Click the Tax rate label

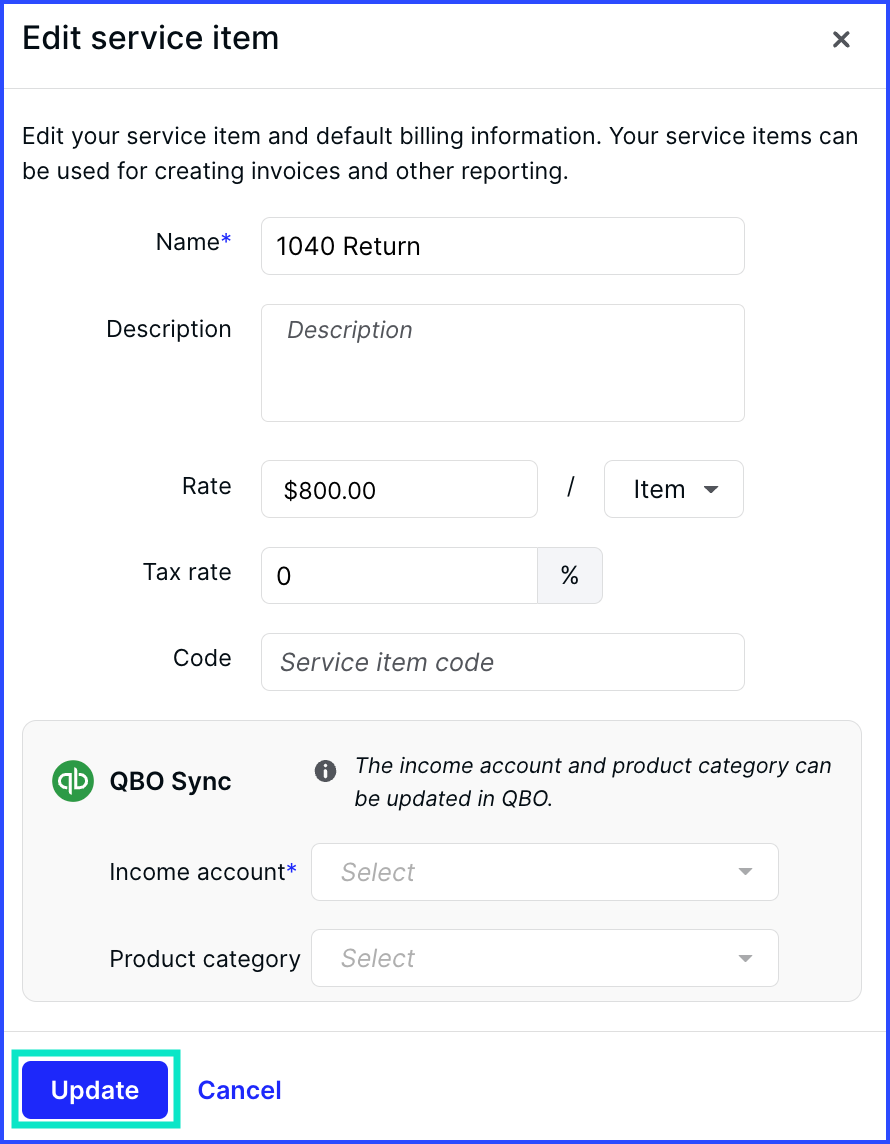click(x=187, y=572)
